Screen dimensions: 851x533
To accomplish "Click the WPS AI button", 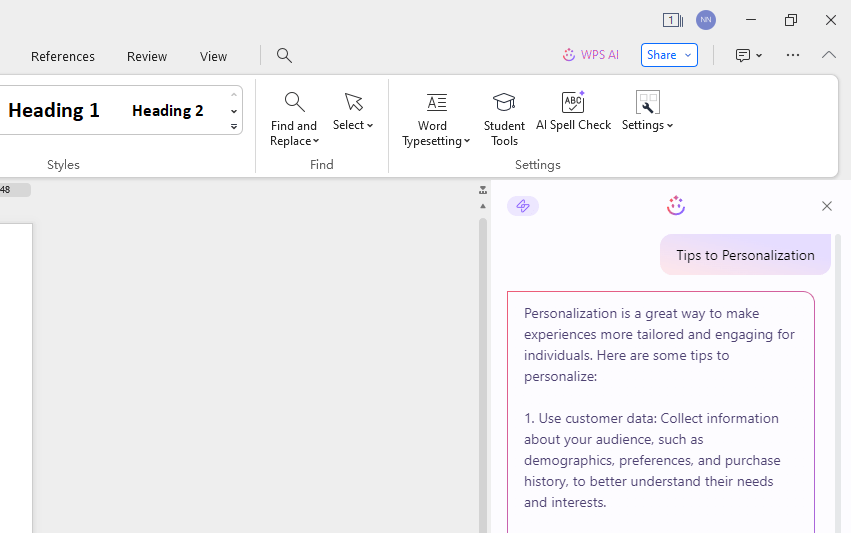I will pos(591,55).
